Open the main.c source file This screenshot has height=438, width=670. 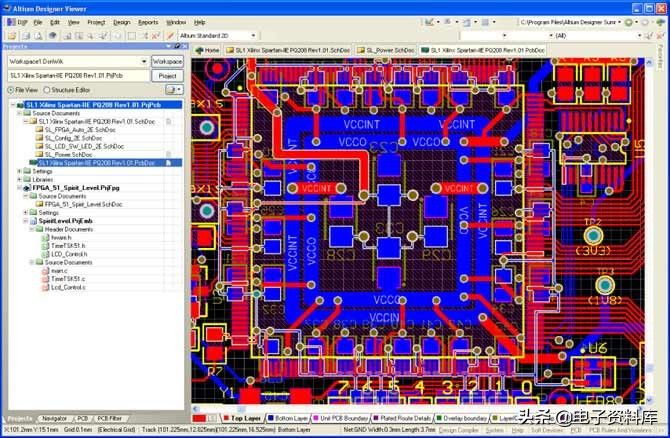coord(58,272)
